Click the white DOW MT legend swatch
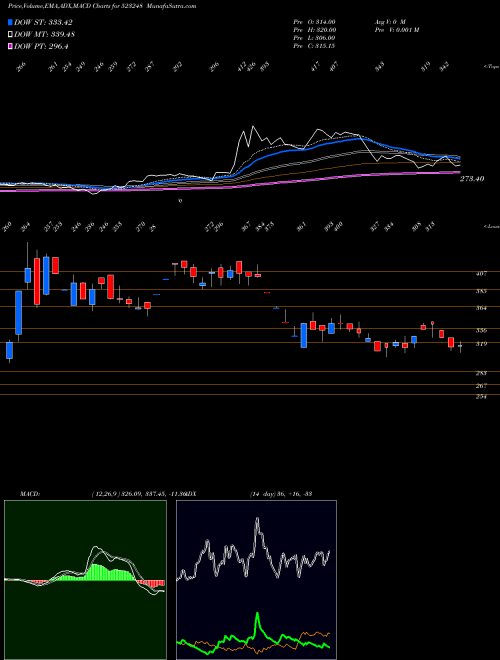Viewport: 500px width, 660px height. tap(10, 35)
